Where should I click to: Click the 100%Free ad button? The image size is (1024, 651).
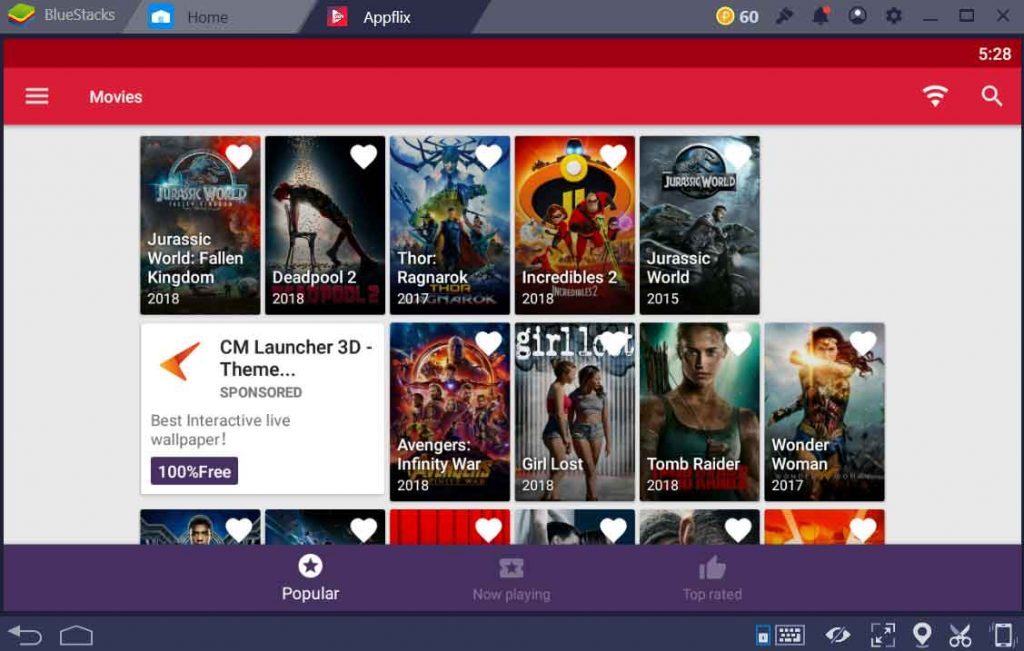(x=194, y=471)
